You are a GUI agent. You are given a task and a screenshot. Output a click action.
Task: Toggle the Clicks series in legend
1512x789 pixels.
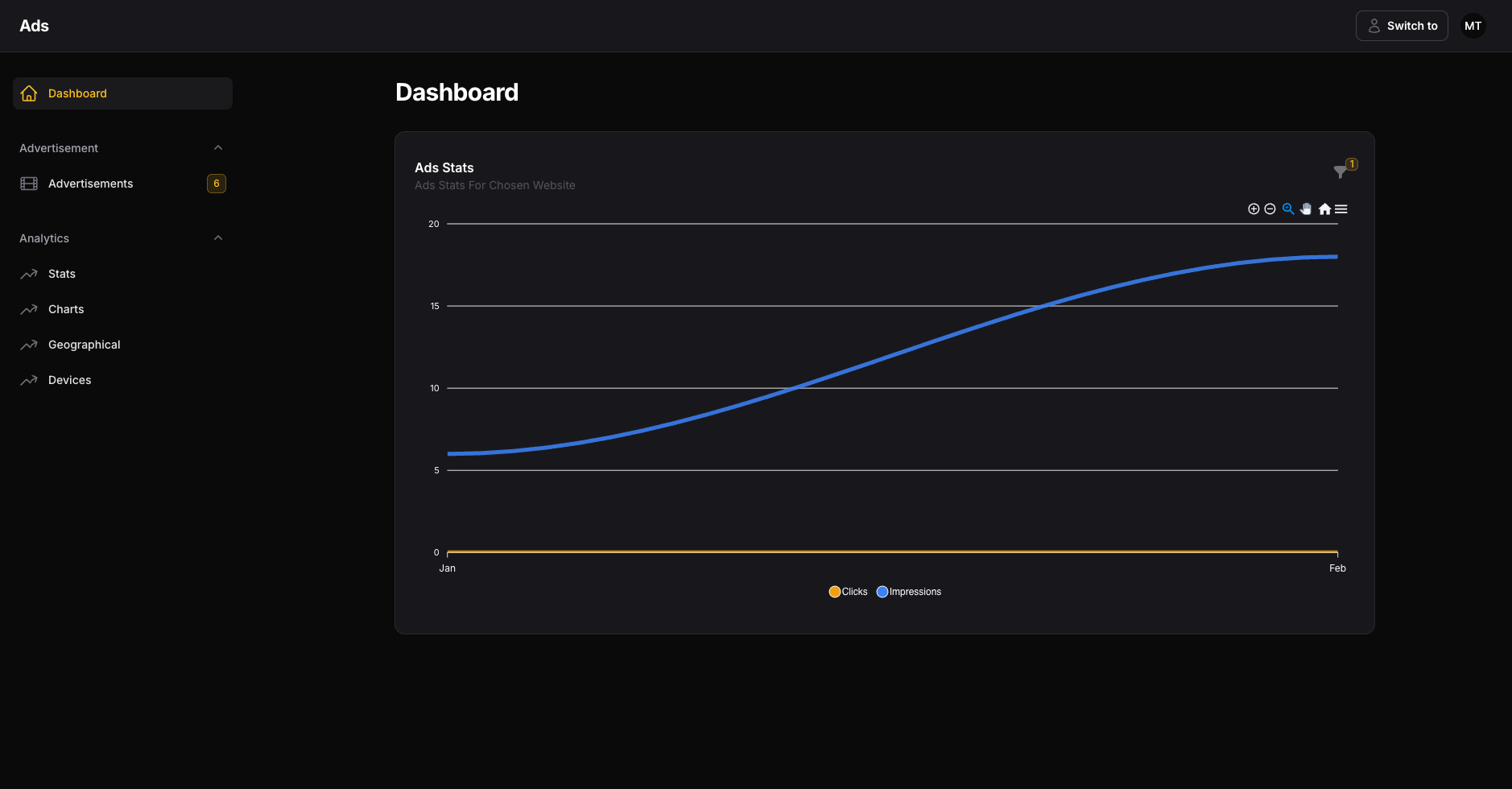[848, 592]
